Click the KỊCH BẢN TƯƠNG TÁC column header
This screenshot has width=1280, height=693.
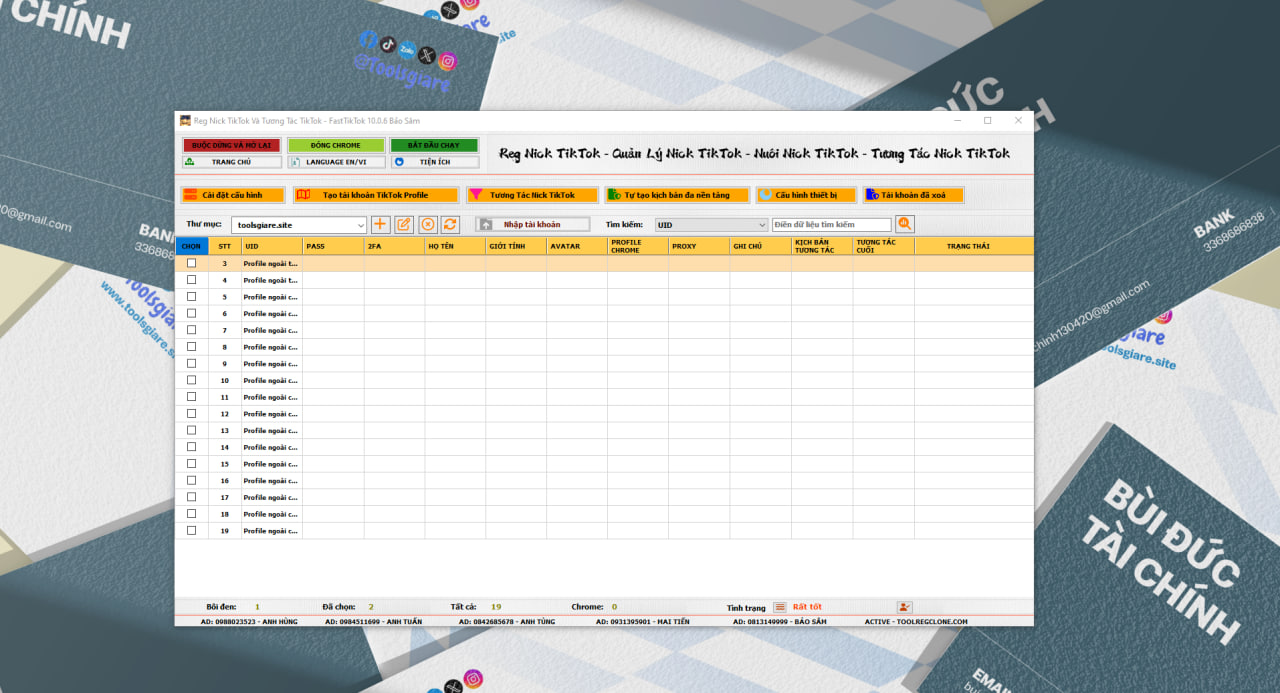(822, 246)
